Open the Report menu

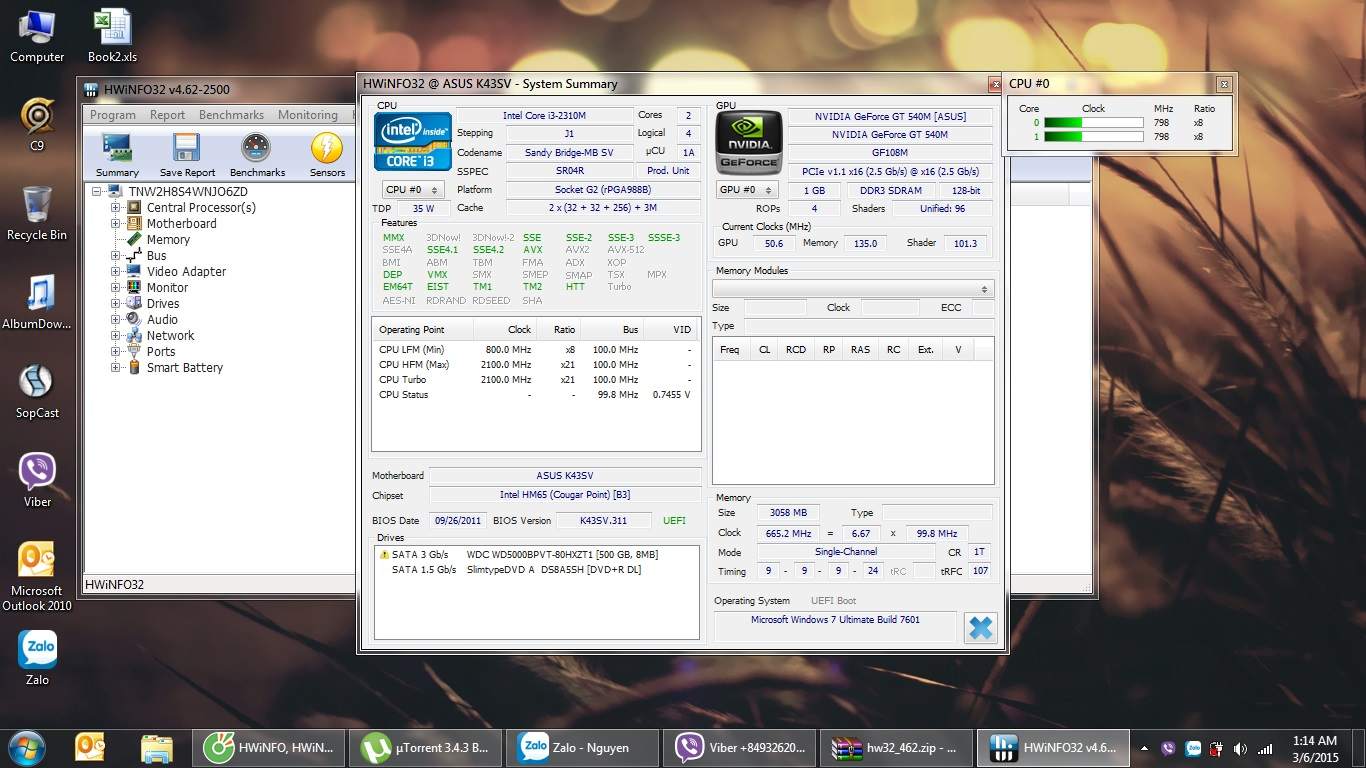(167, 115)
